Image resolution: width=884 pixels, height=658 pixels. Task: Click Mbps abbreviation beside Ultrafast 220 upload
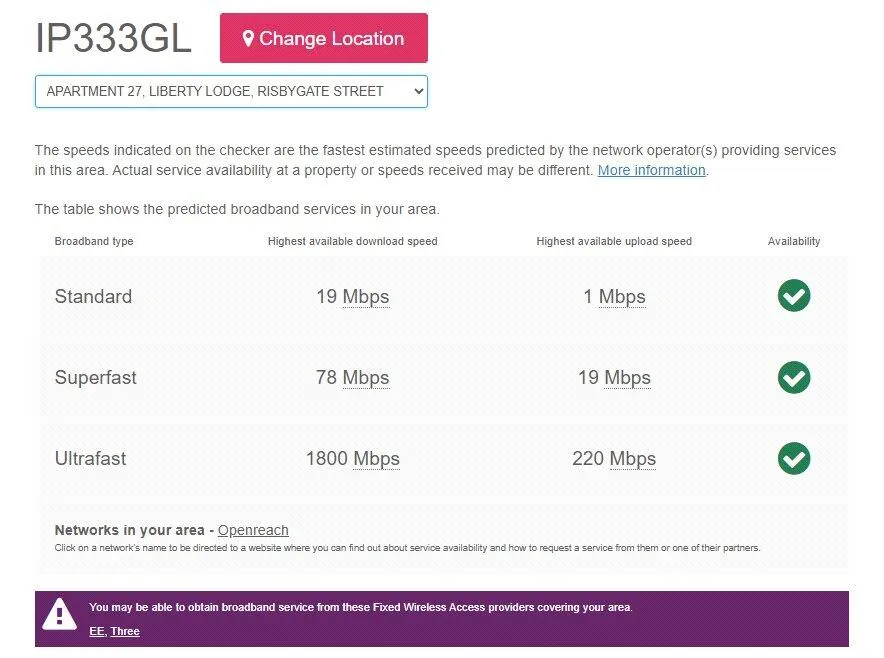point(633,459)
